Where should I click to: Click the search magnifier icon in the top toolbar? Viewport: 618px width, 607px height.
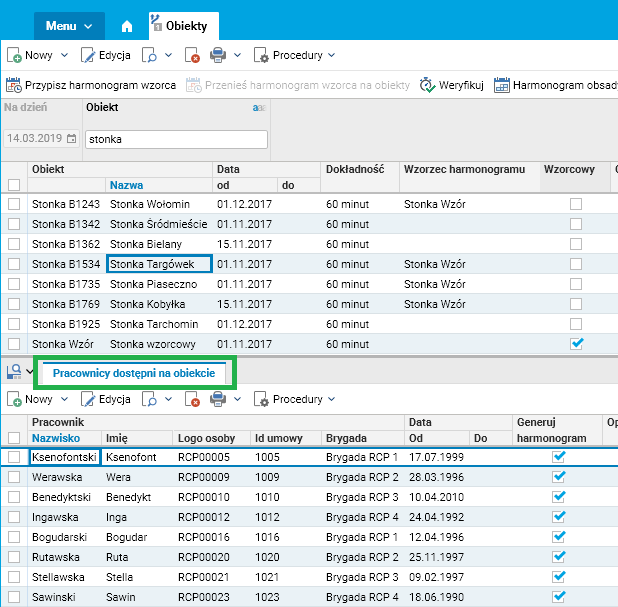pyautogui.click(x=148, y=56)
